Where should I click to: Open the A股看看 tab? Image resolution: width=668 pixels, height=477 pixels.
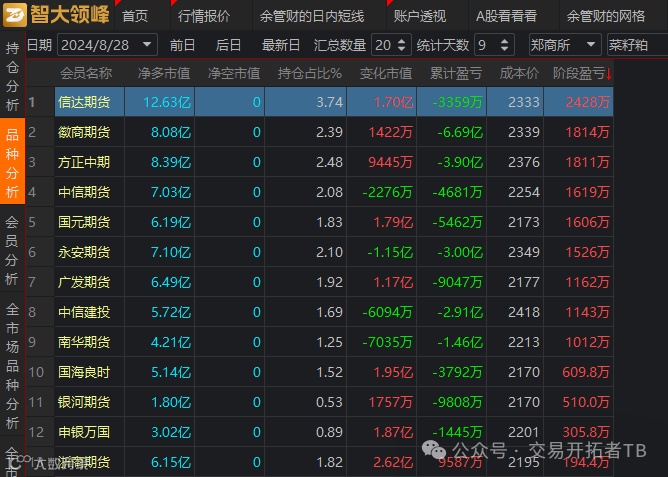tap(506, 16)
